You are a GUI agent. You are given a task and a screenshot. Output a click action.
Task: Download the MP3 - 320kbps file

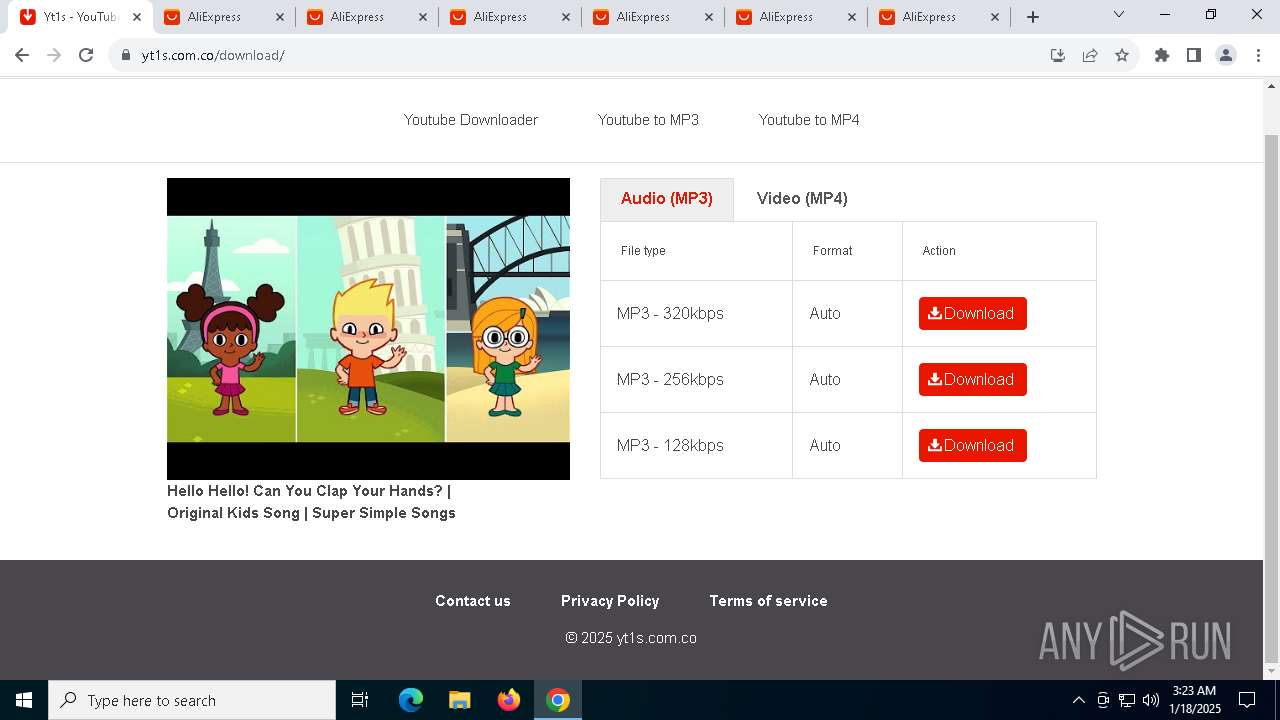click(x=973, y=313)
